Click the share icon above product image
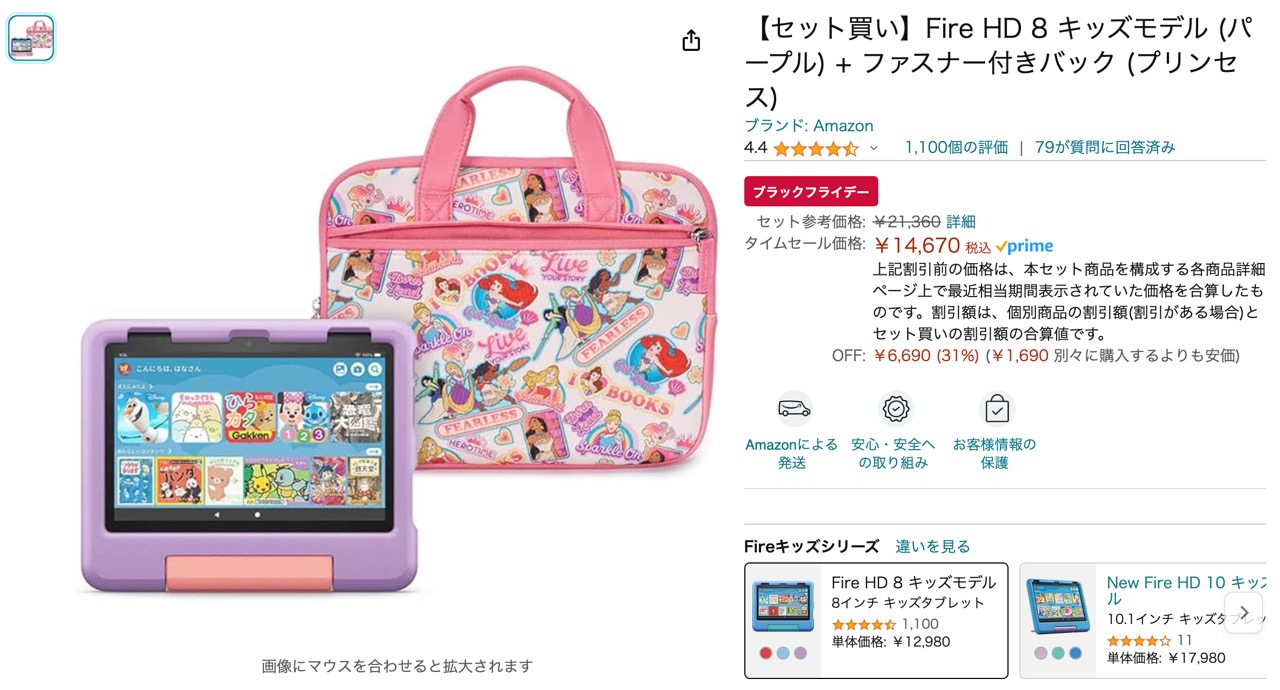1280x690 pixels. click(x=691, y=40)
